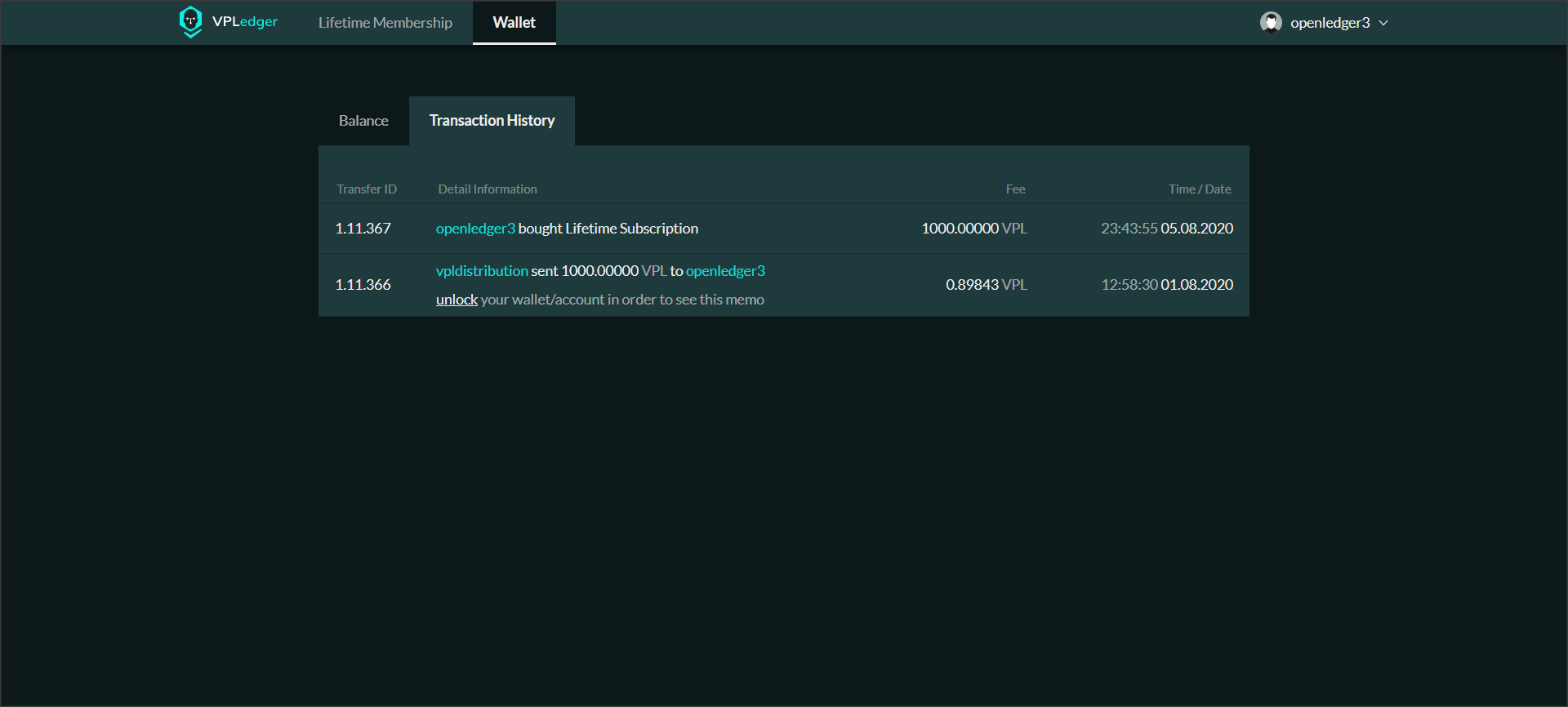Click the Transfer ID column header
The image size is (1568, 707).
pos(367,189)
